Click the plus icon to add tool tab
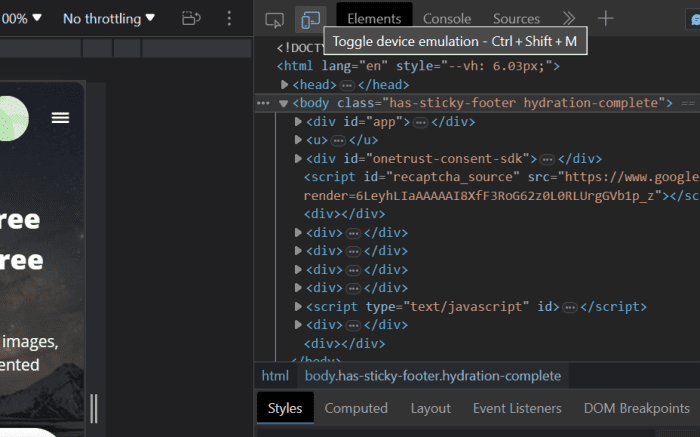The height and width of the screenshot is (437, 700). [x=605, y=19]
